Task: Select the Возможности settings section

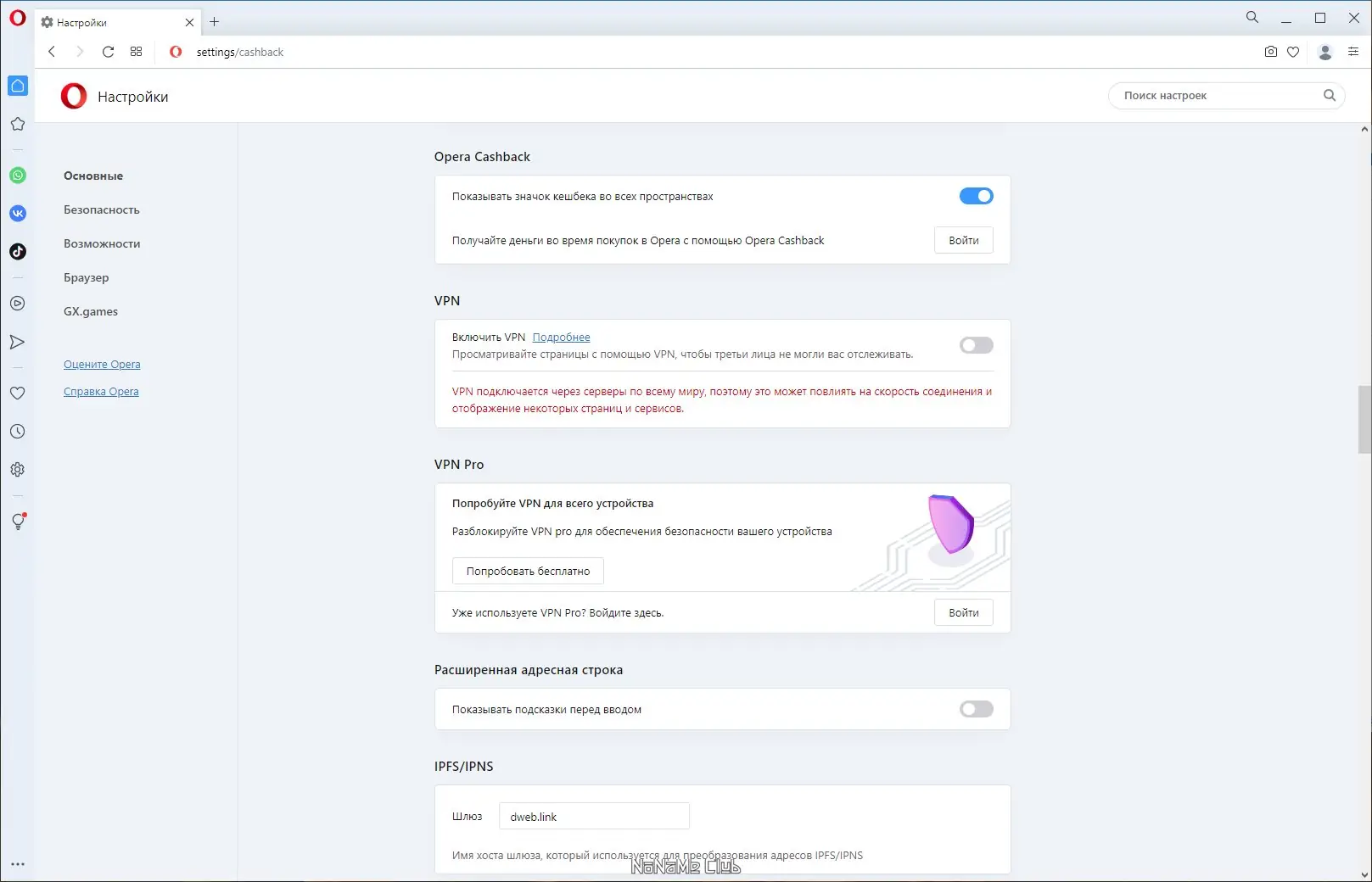Action: pyautogui.click(x=102, y=243)
